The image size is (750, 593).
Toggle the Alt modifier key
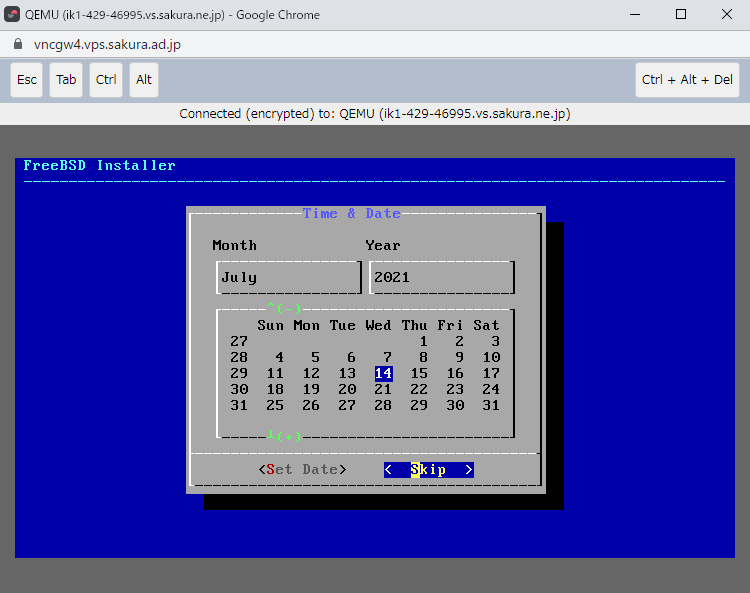tap(143, 80)
